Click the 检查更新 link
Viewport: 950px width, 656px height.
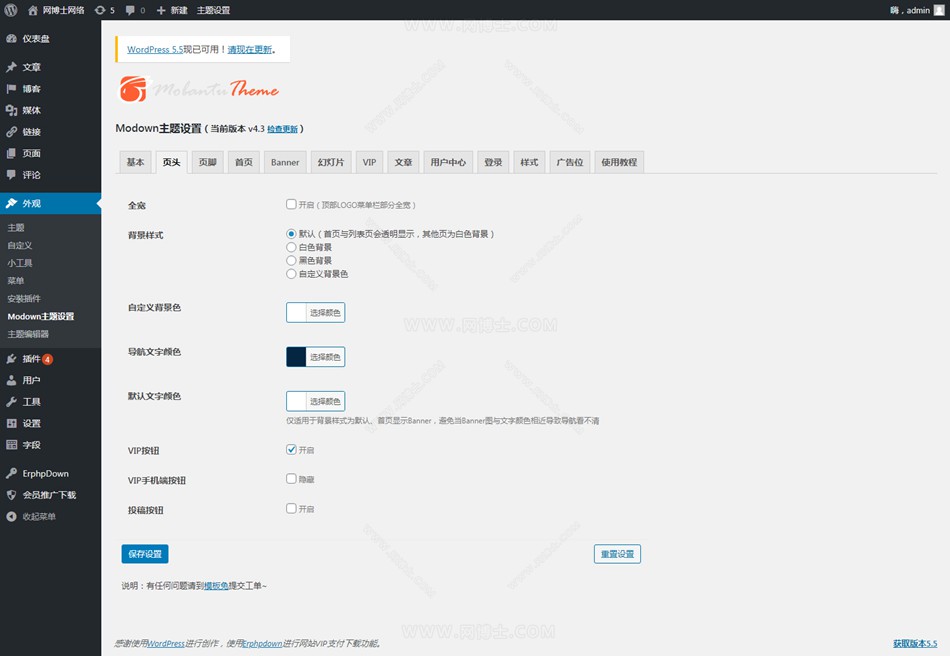point(282,129)
